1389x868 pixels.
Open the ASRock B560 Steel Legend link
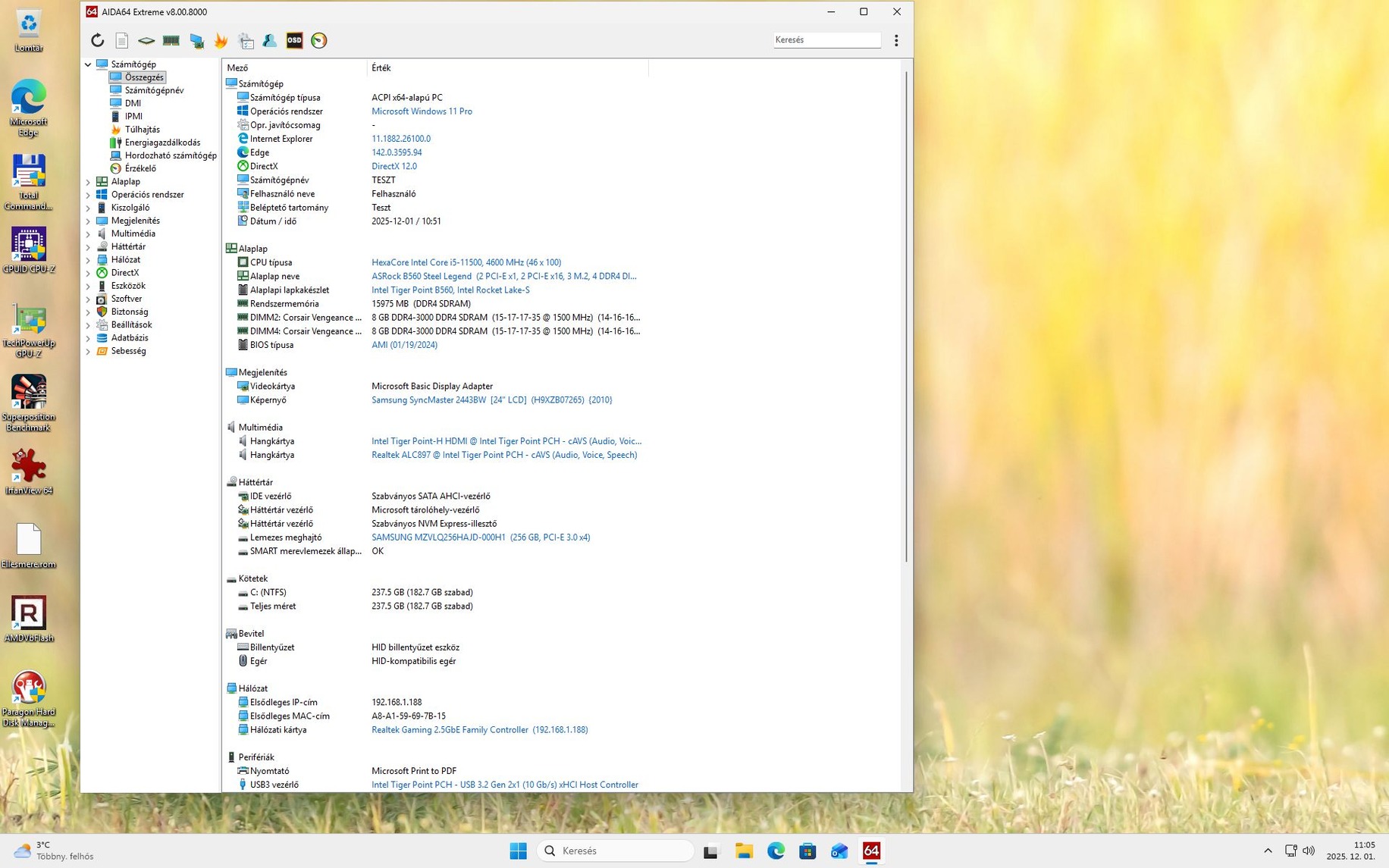(x=504, y=276)
